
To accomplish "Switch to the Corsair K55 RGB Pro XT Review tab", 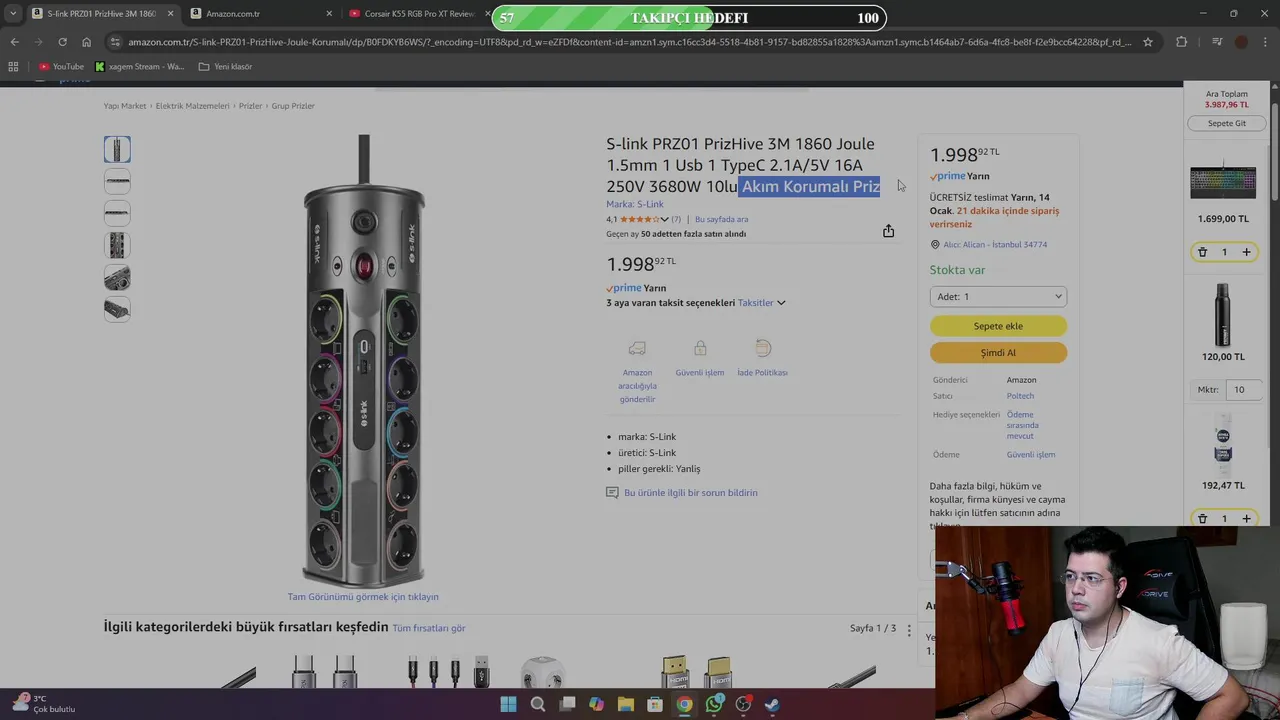I will point(415,14).
